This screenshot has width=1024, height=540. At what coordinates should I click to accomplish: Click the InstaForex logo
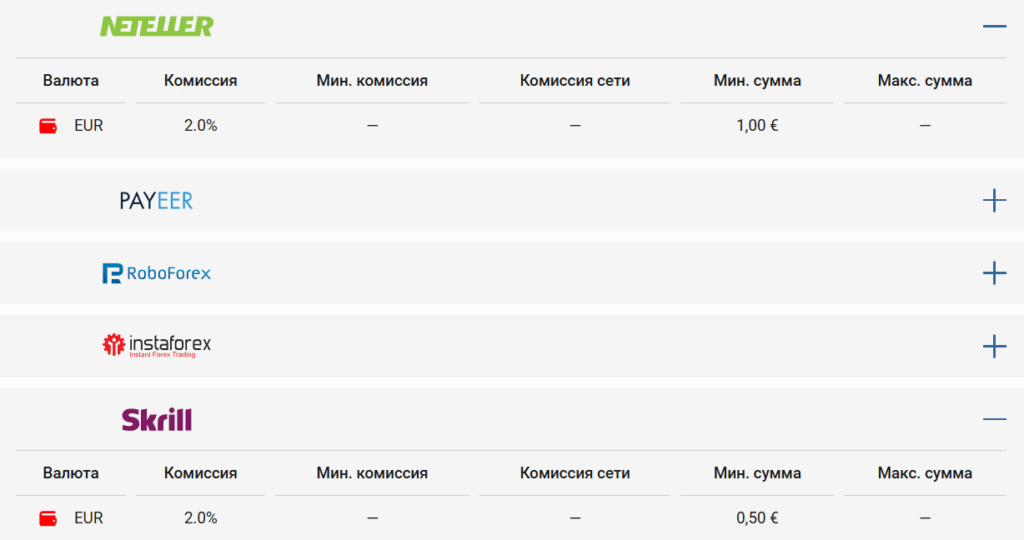[157, 345]
